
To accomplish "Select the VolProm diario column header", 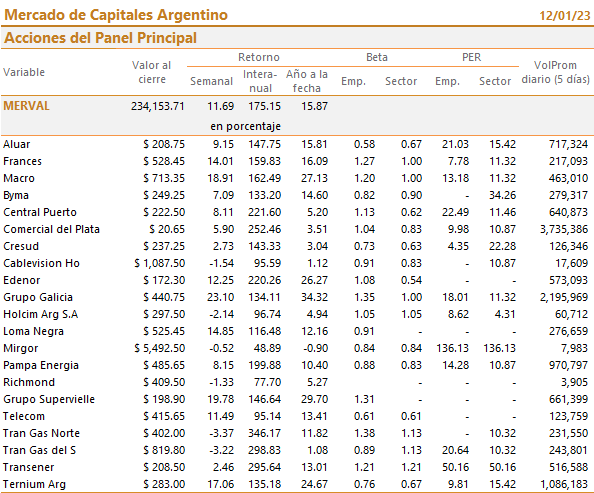I will pos(555,72).
